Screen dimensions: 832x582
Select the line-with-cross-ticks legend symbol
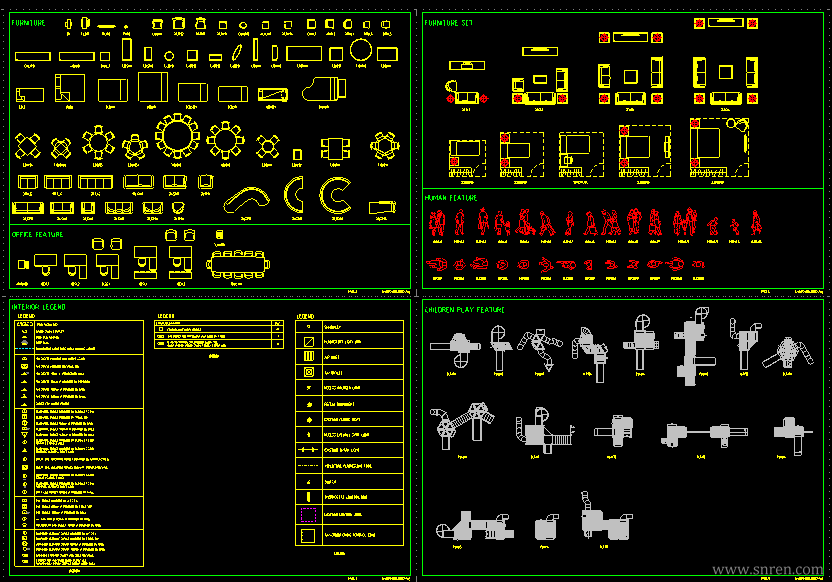click(x=308, y=450)
